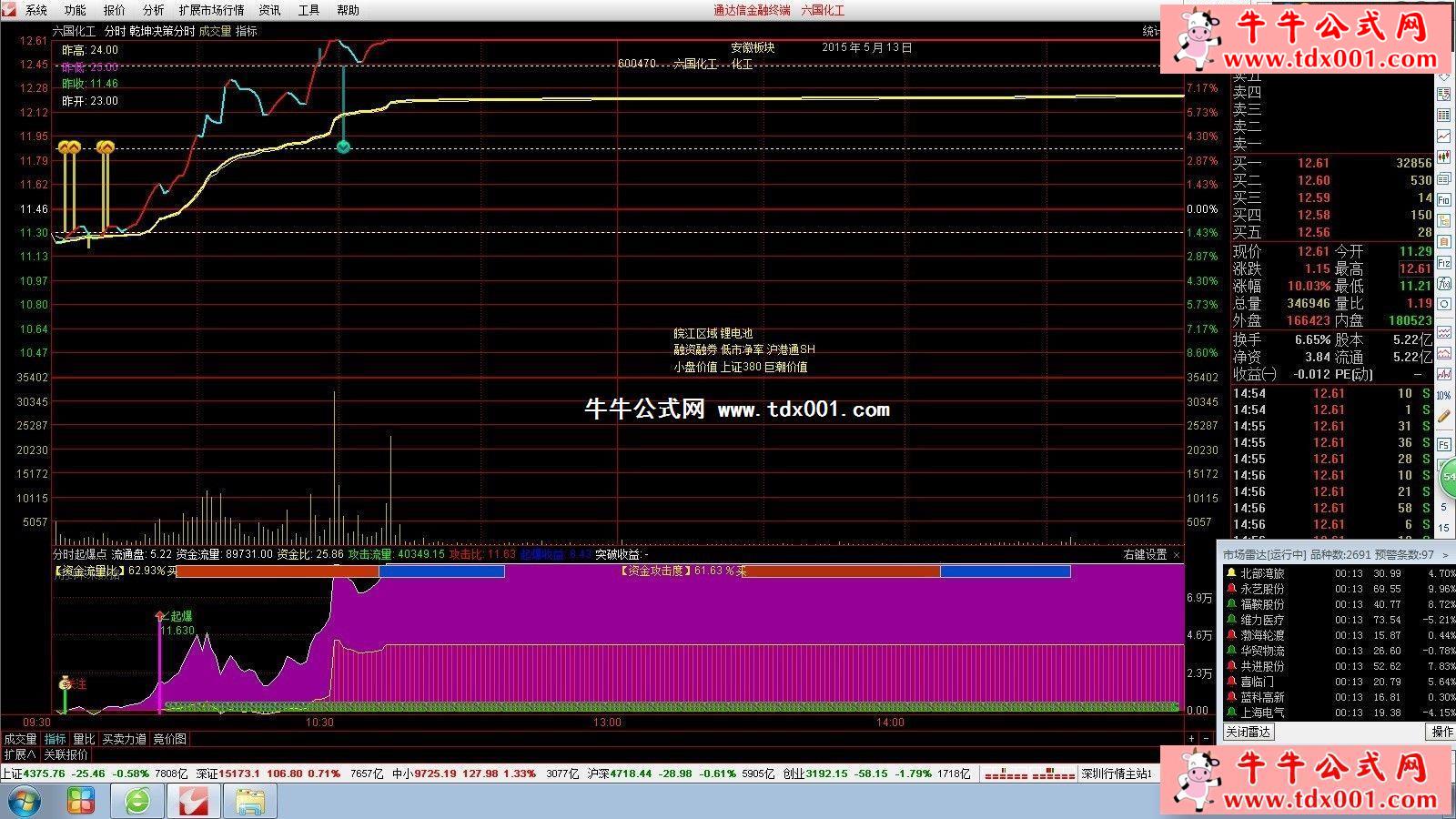
Task: Click the plus button to add sub-chart
Action: (1191, 738)
